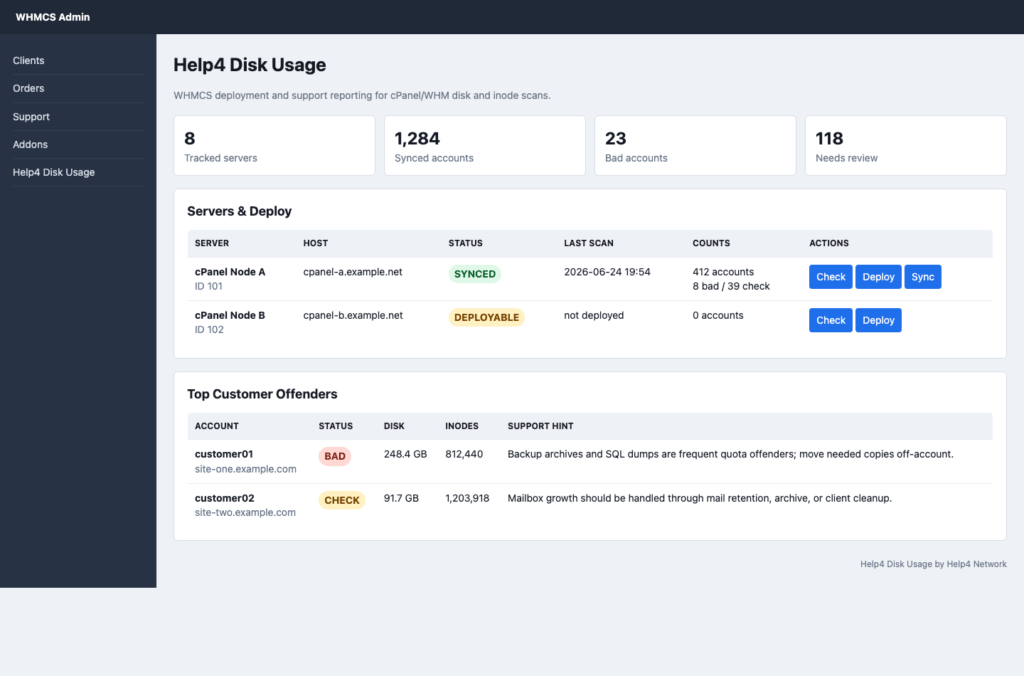
Task: Select the Needs review stat card
Action: tap(905, 146)
